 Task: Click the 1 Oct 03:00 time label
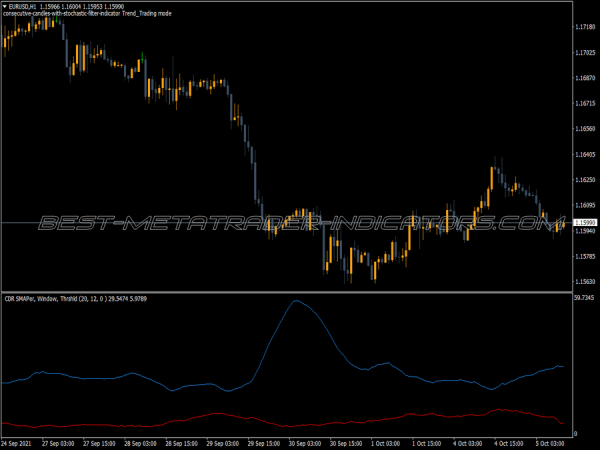coord(385,443)
